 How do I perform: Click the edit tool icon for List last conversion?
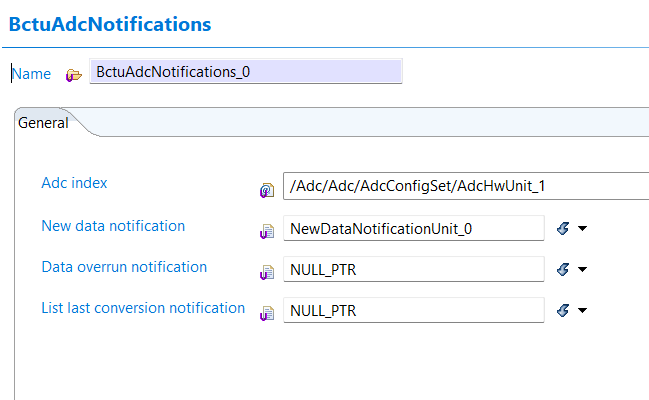pyautogui.click(x=563, y=311)
